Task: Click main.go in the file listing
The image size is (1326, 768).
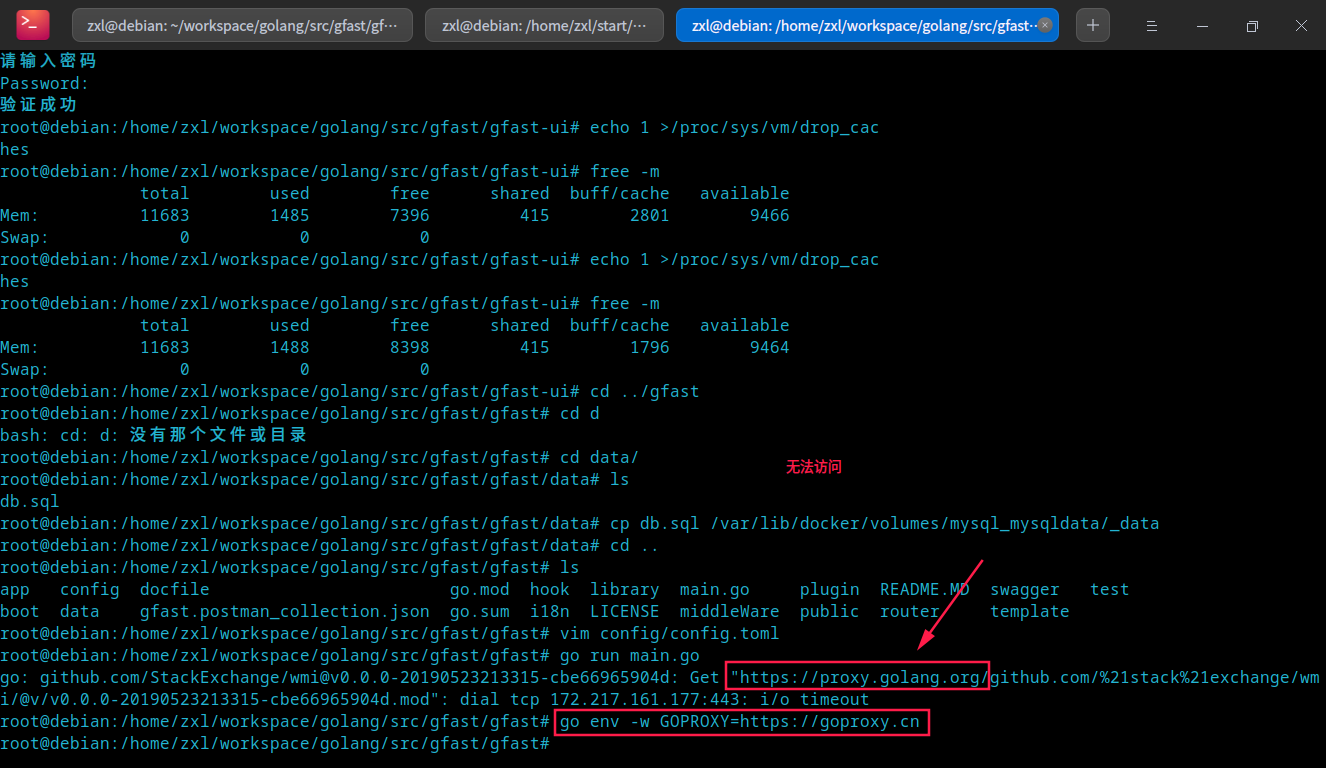Action: click(x=714, y=589)
